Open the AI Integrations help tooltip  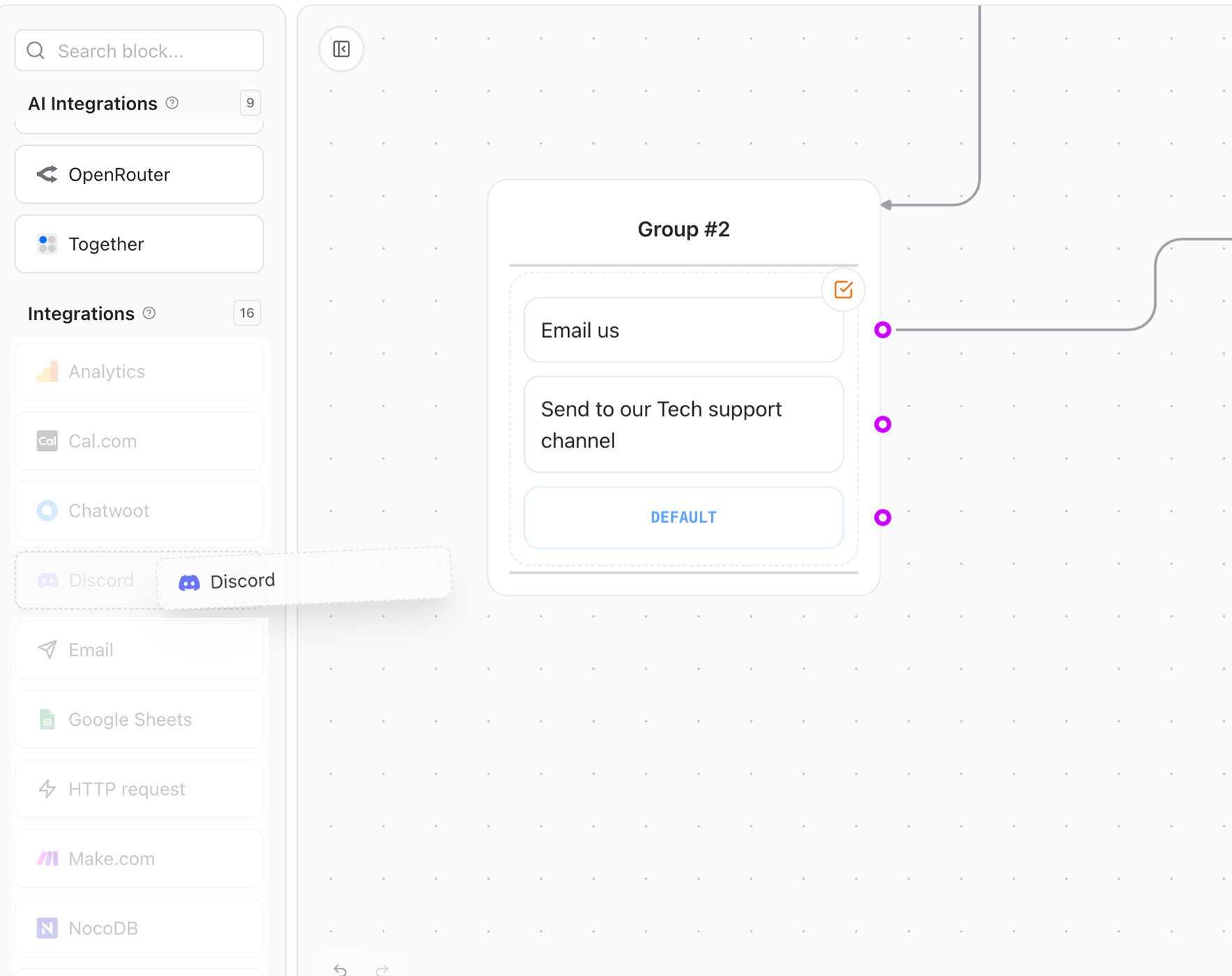pos(172,102)
